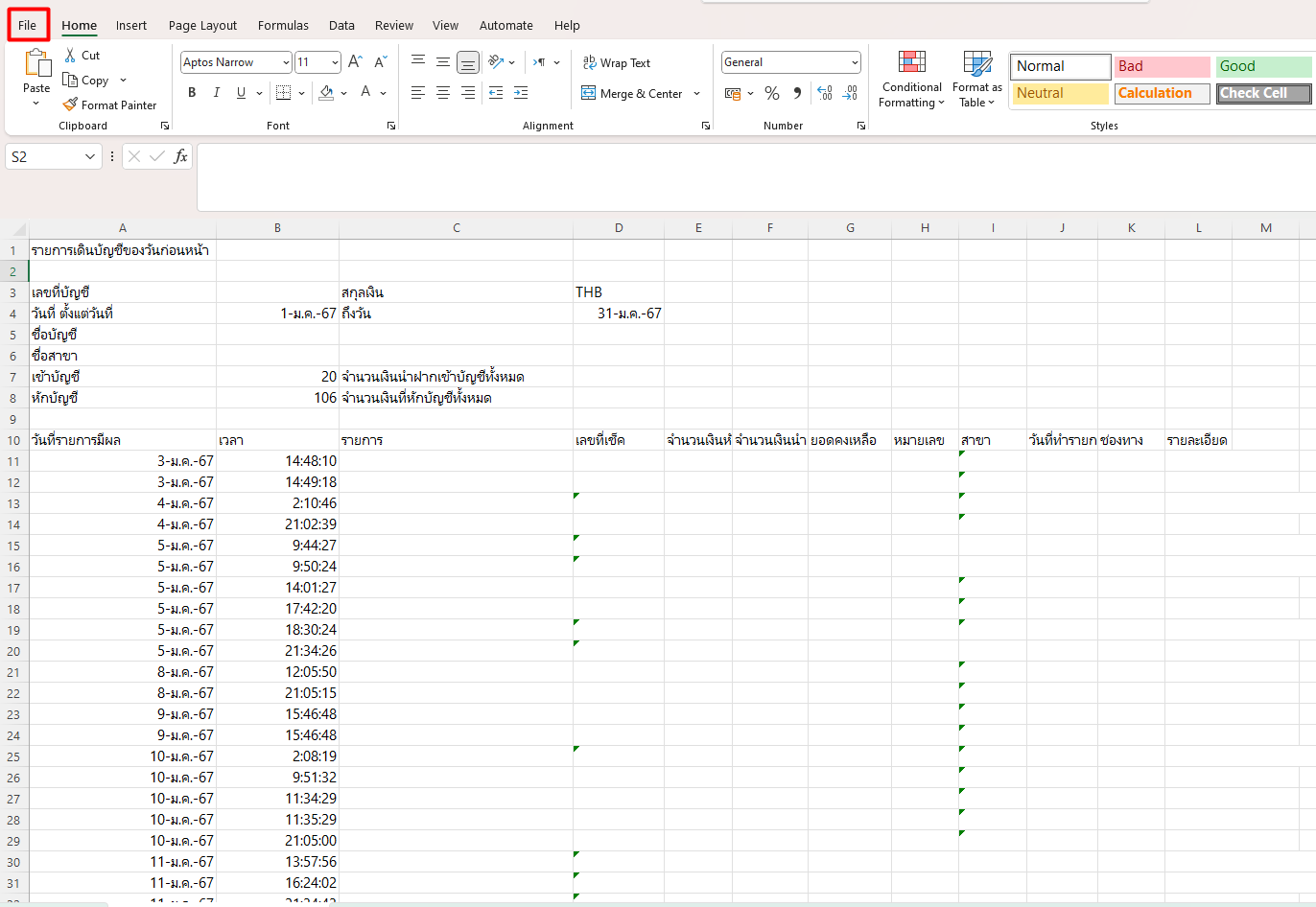Viewport: 1316px width, 907px height.
Task: Toggle Wrap Text
Action: tap(617, 62)
